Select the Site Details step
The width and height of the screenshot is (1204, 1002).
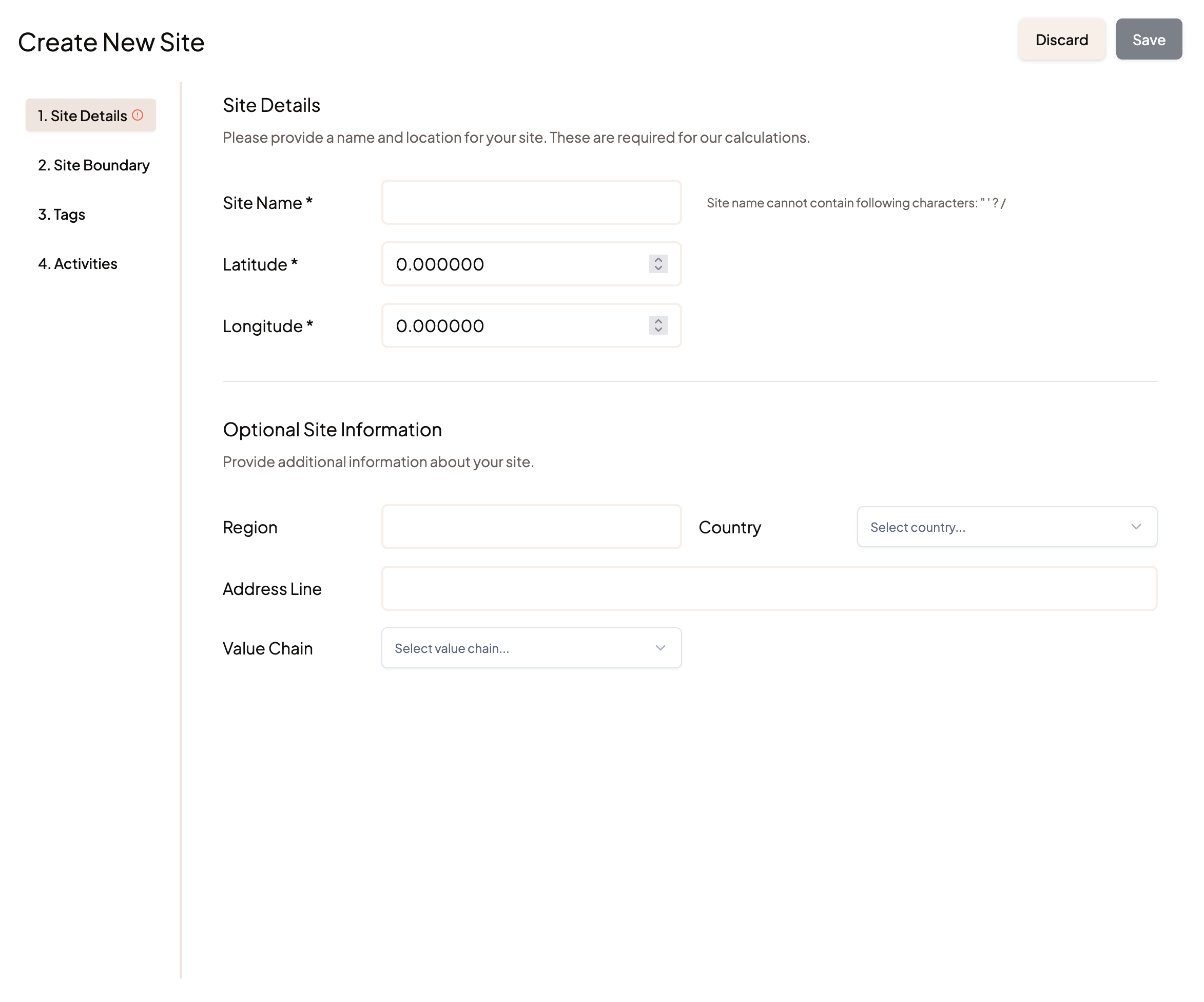82,116
